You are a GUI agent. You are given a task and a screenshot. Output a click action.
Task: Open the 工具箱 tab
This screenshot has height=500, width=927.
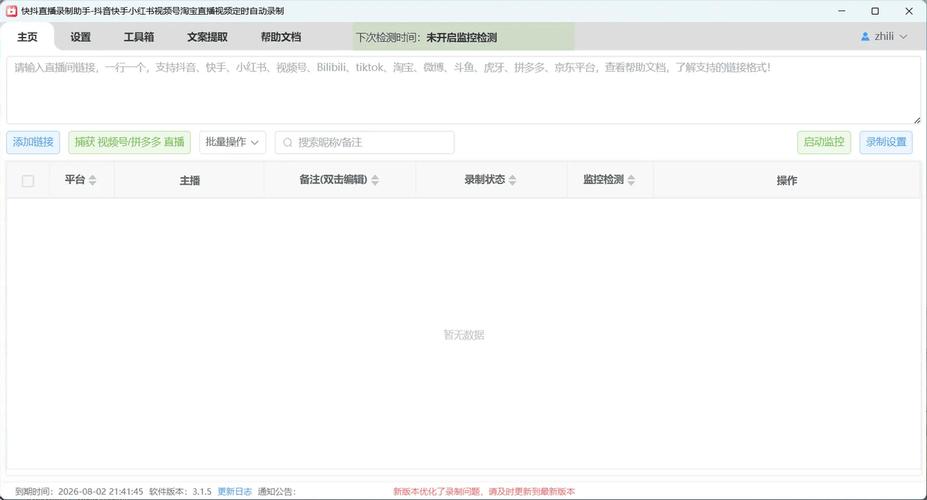click(x=139, y=37)
